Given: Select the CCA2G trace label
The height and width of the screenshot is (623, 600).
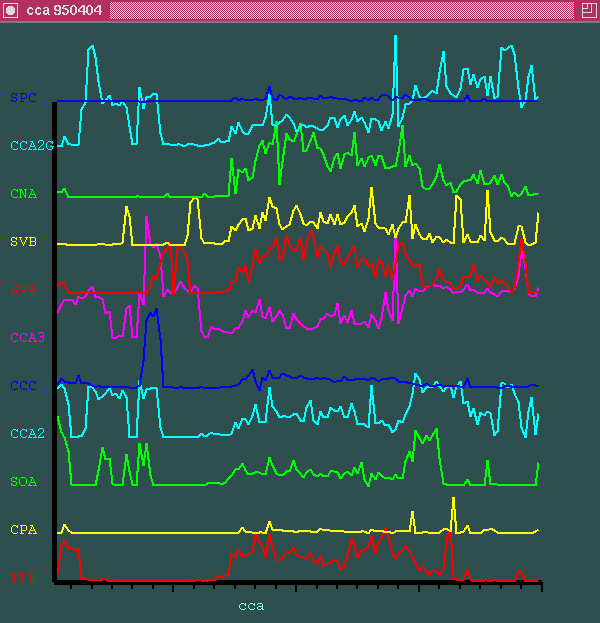Looking at the screenshot, I should (29, 146).
